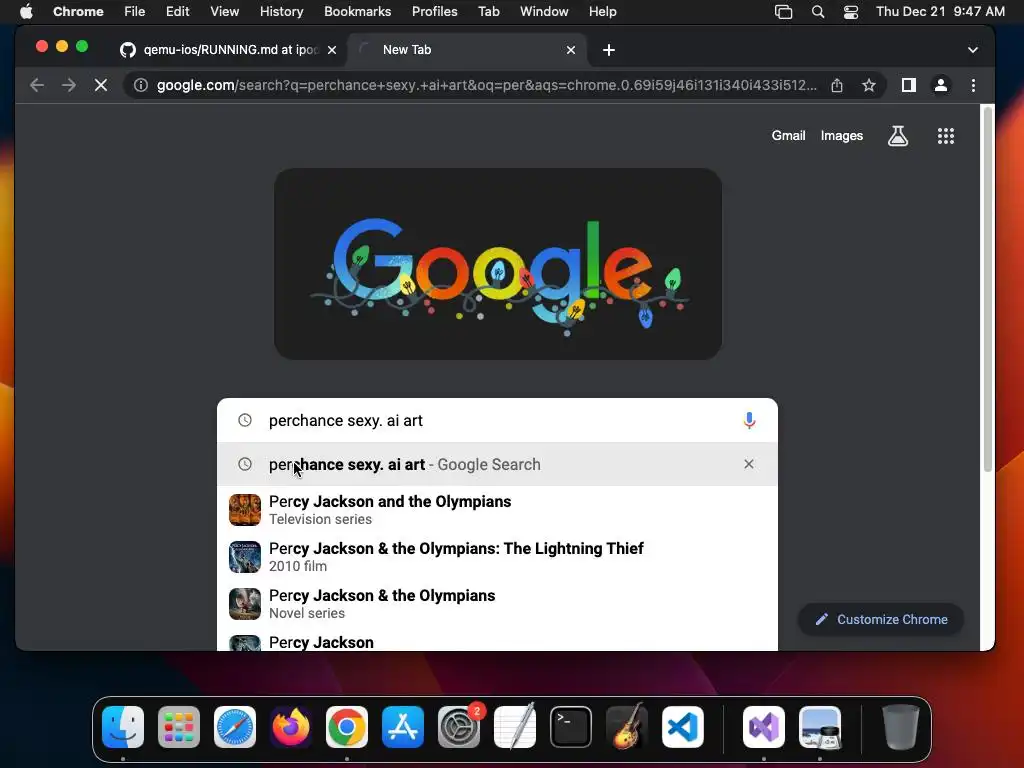This screenshot has height=768, width=1024.
Task: Open Spotlight search in menu bar
Action: tap(818, 12)
